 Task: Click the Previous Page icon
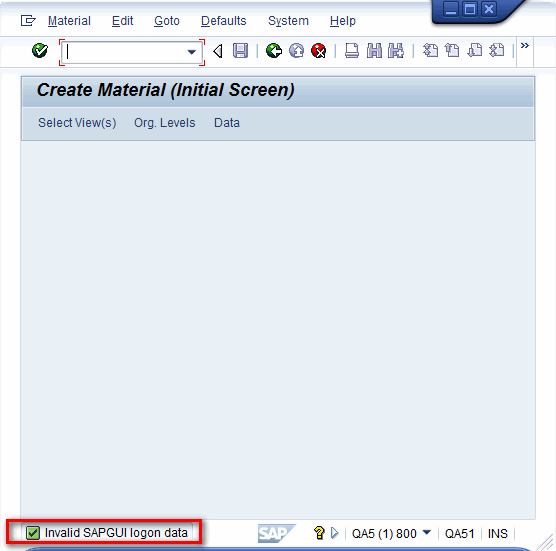[x=452, y=50]
